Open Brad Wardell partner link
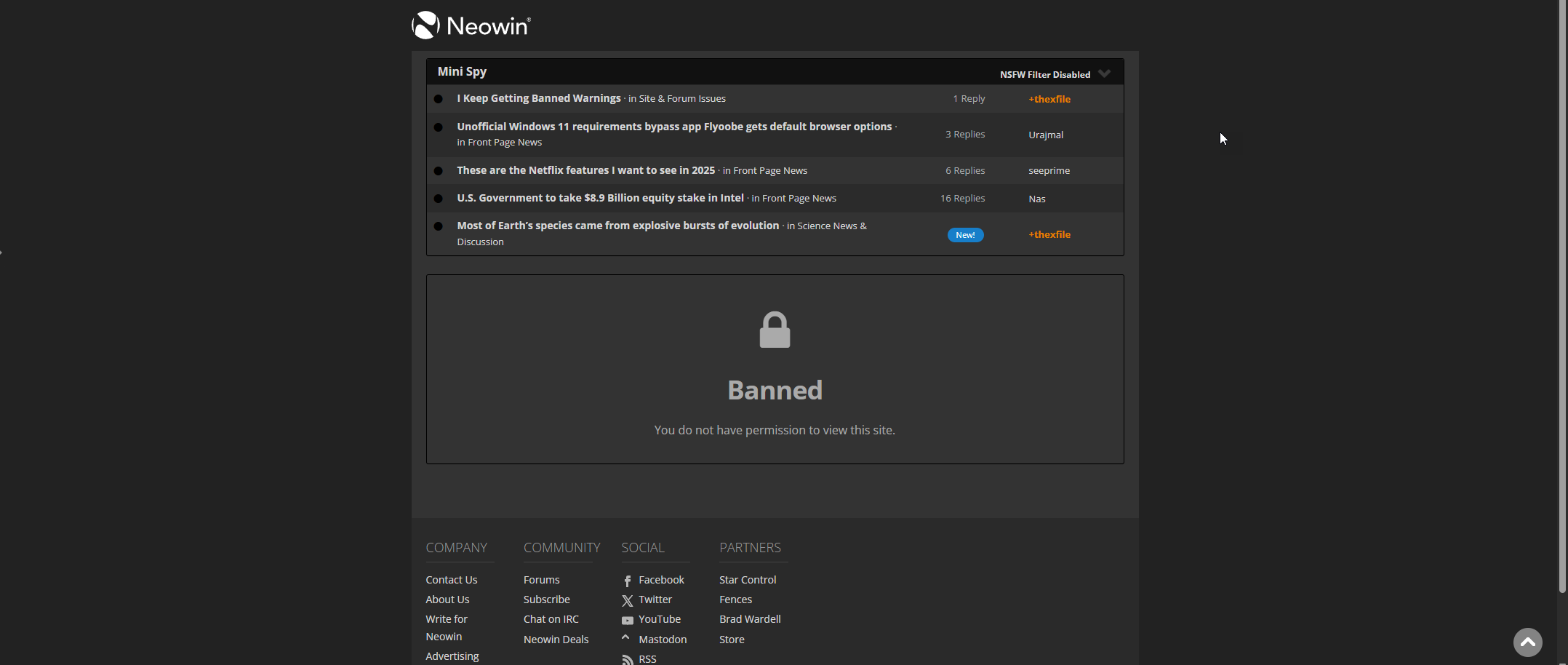Viewport: 1568px width, 665px height. (x=750, y=619)
